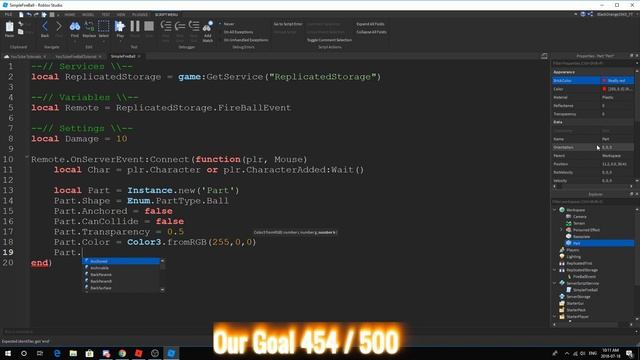The height and width of the screenshot is (360, 640).
Task: Close the SimpleFireBall script tab
Action: pos(139,56)
